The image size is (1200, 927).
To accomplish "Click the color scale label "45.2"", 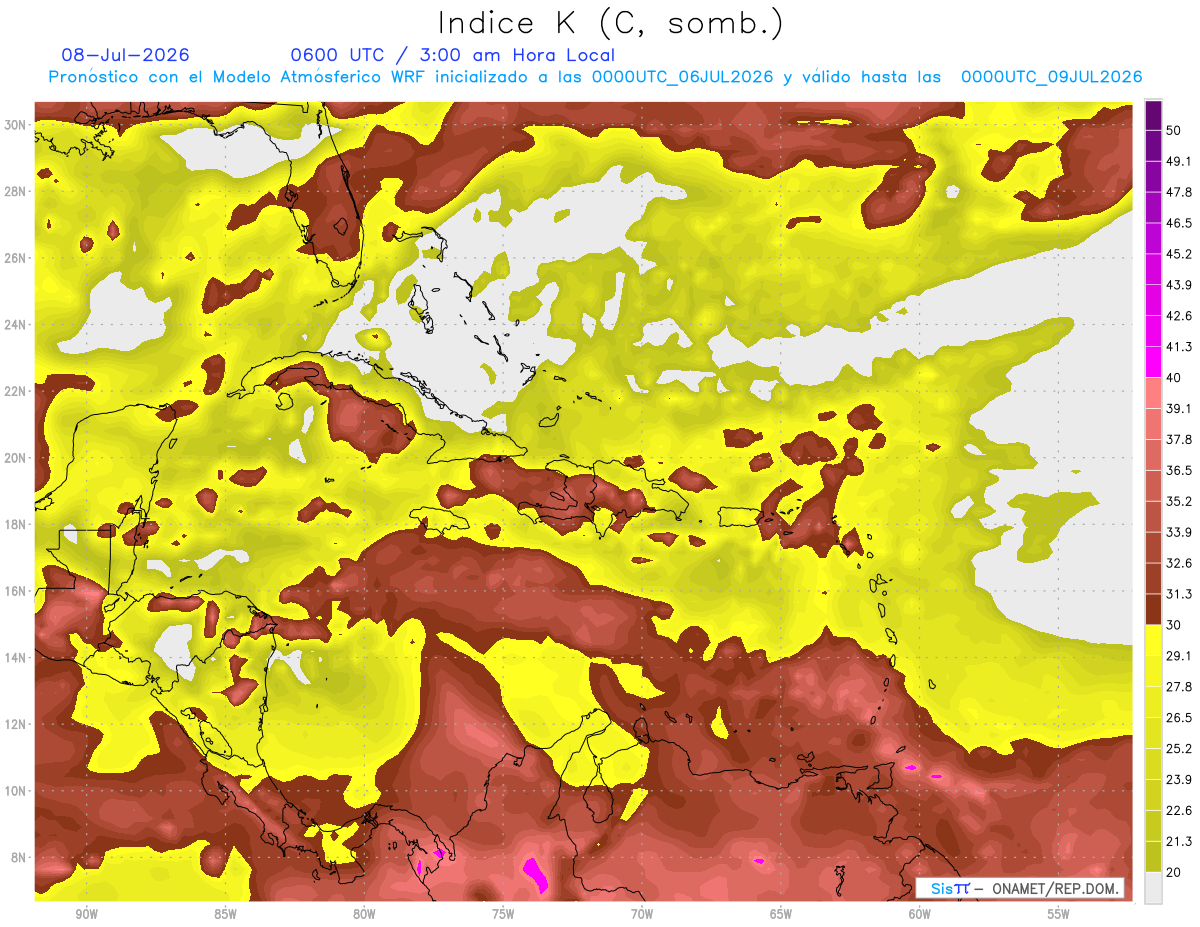I will (x=1179, y=254).
